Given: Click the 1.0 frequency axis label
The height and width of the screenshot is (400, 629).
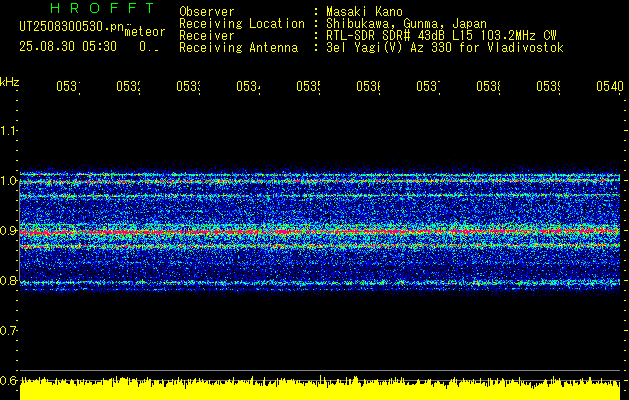Looking at the screenshot, I should pyautogui.click(x=8, y=181).
